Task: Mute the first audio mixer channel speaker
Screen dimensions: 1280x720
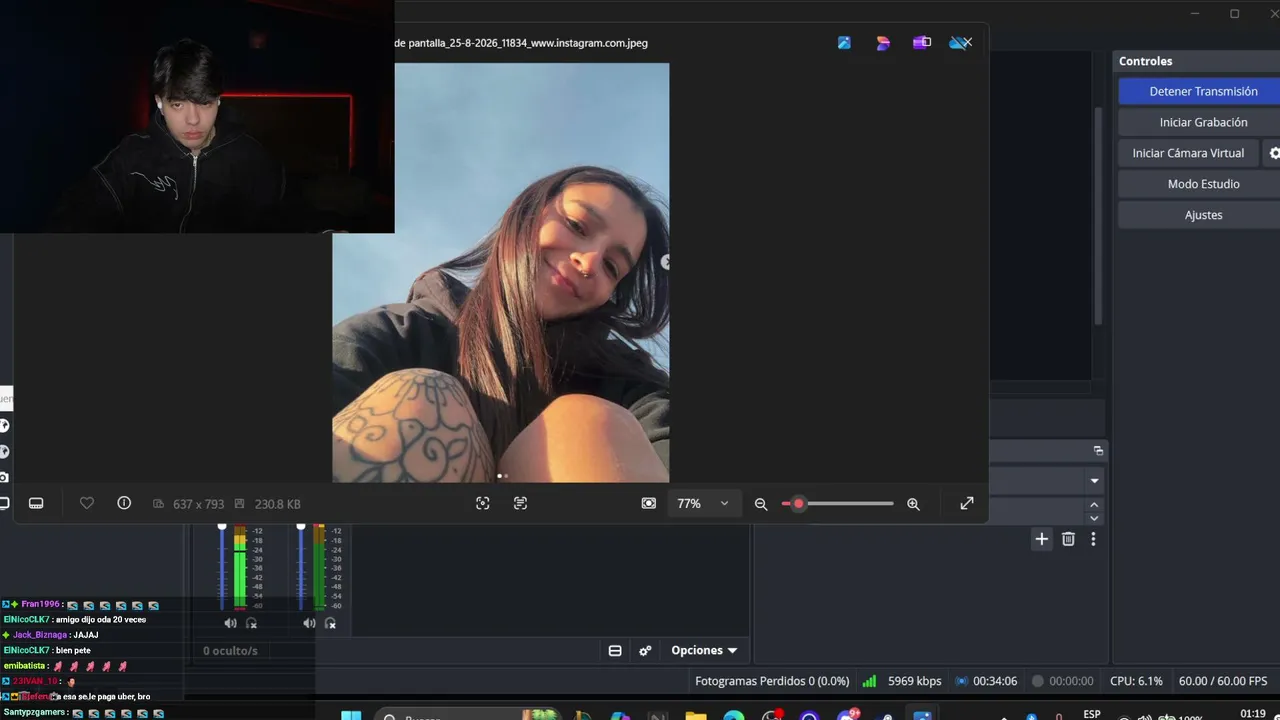Action: [x=230, y=623]
